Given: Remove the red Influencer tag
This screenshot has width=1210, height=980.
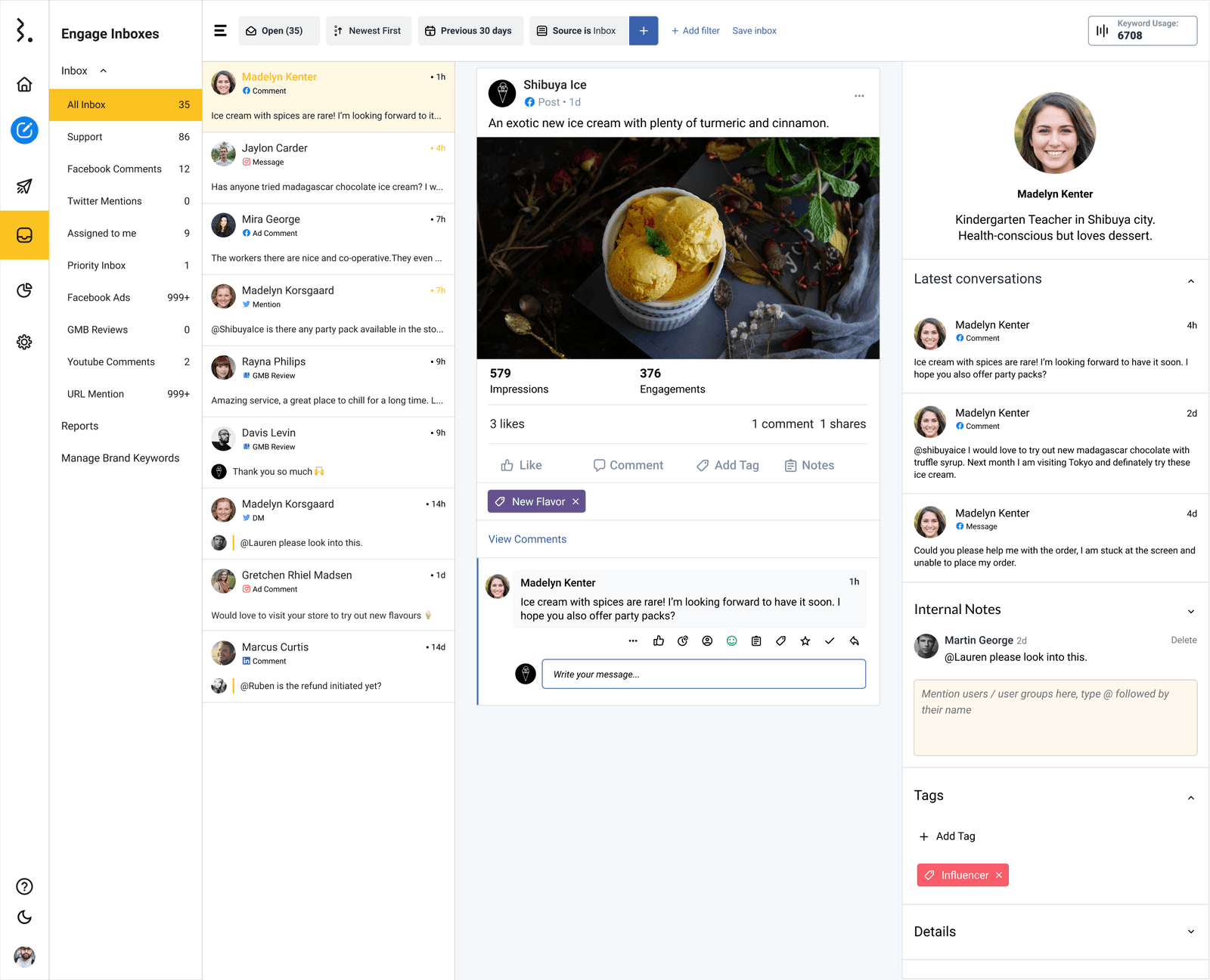Looking at the screenshot, I should click(999, 875).
